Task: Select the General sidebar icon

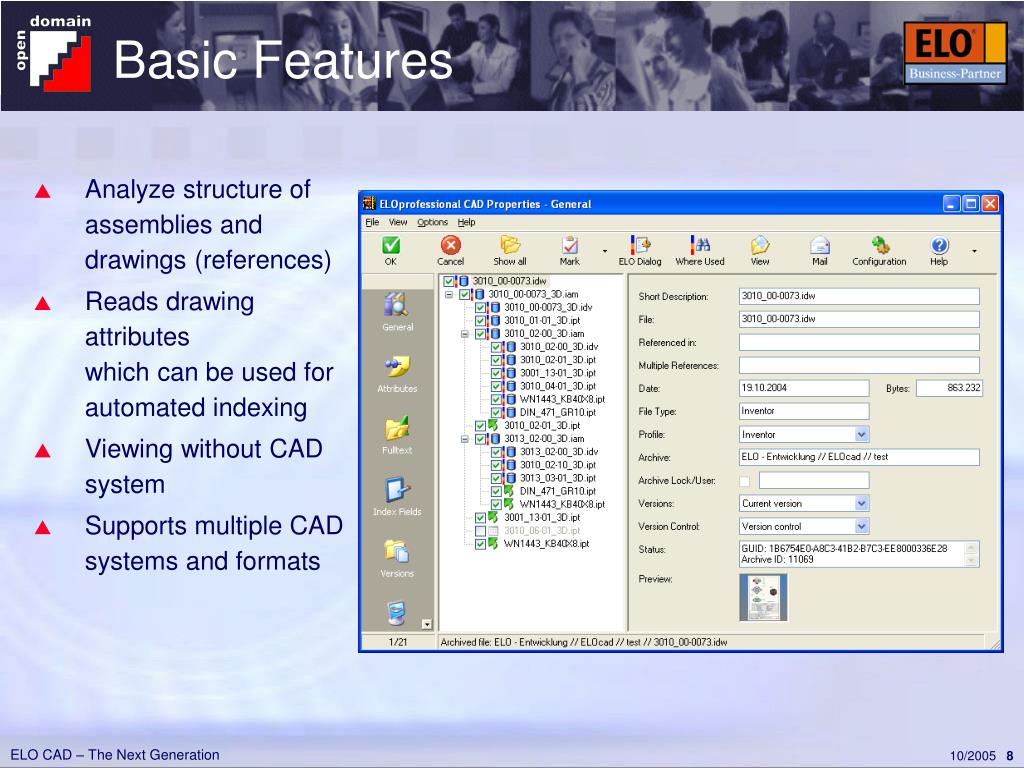Action: click(396, 304)
